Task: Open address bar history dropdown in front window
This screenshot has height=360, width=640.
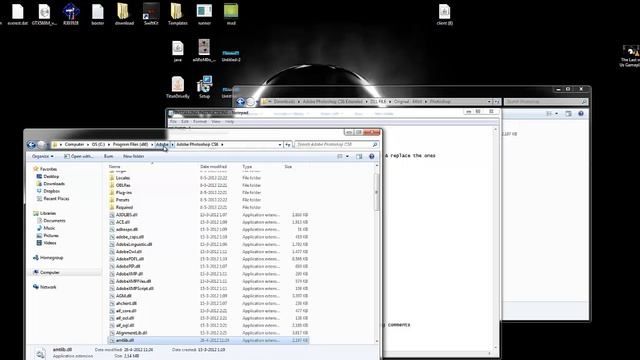Action: click(280, 144)
